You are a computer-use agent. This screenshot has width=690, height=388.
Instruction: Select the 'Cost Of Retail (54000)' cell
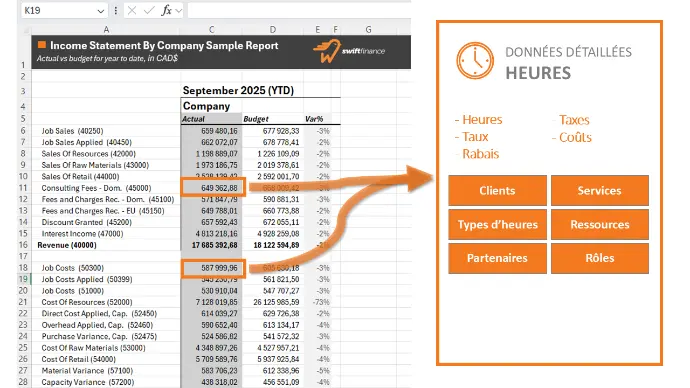click(78, 359)
